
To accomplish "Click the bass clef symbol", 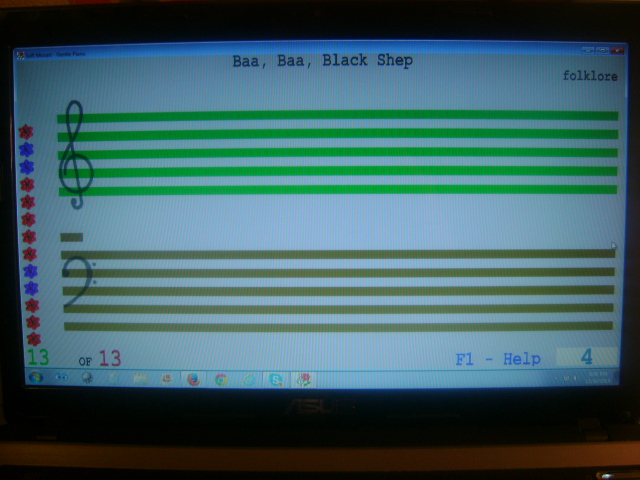I will [78, 281].
